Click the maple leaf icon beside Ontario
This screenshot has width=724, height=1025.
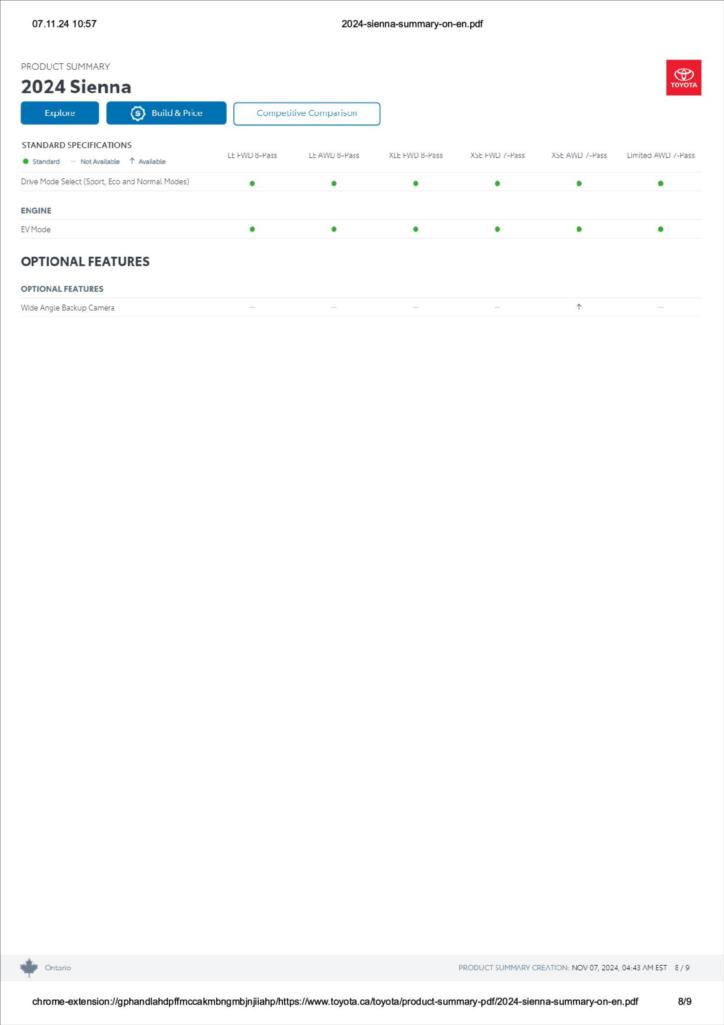(x=29, y=967)
